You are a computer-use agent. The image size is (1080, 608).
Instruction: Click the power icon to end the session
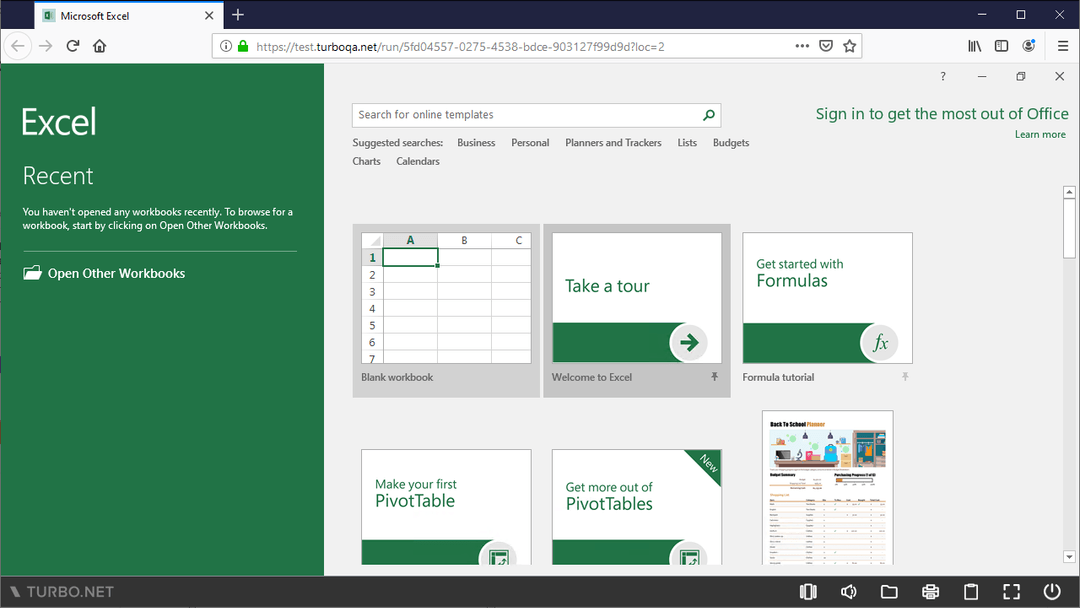tap(1051, 591)
